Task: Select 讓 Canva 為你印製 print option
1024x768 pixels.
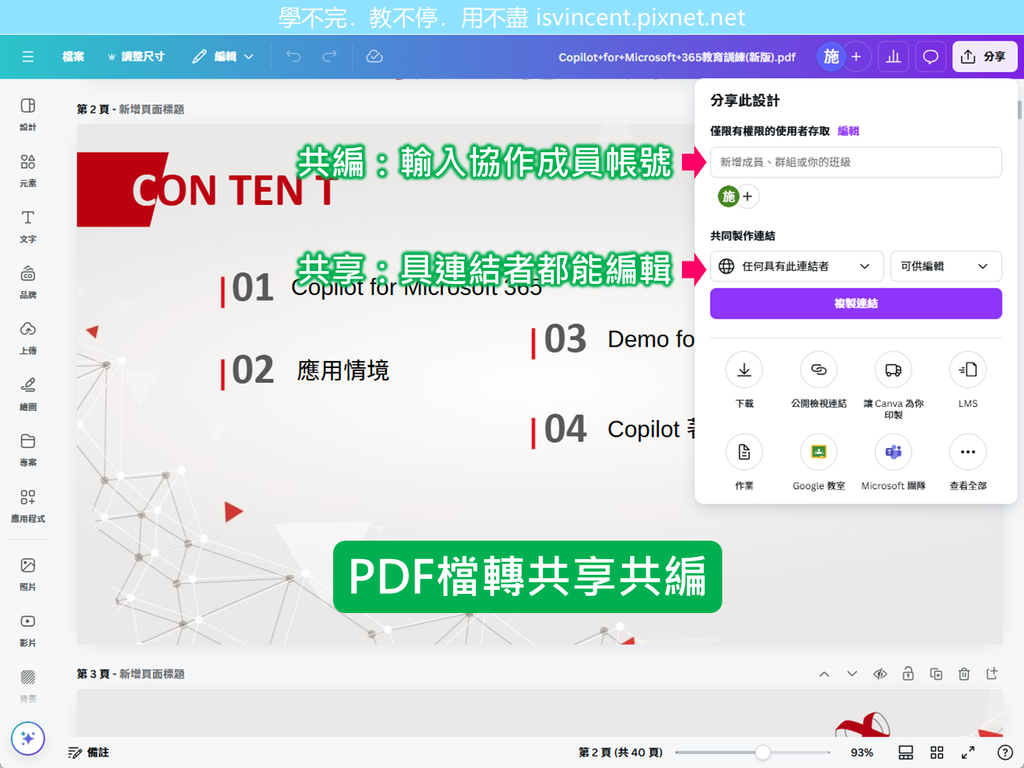Action: (x=893, y=385)
